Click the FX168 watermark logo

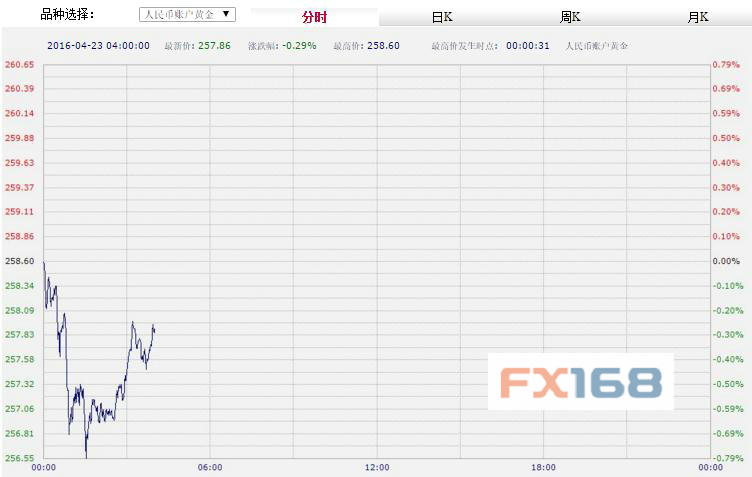[x=580, y=382]
